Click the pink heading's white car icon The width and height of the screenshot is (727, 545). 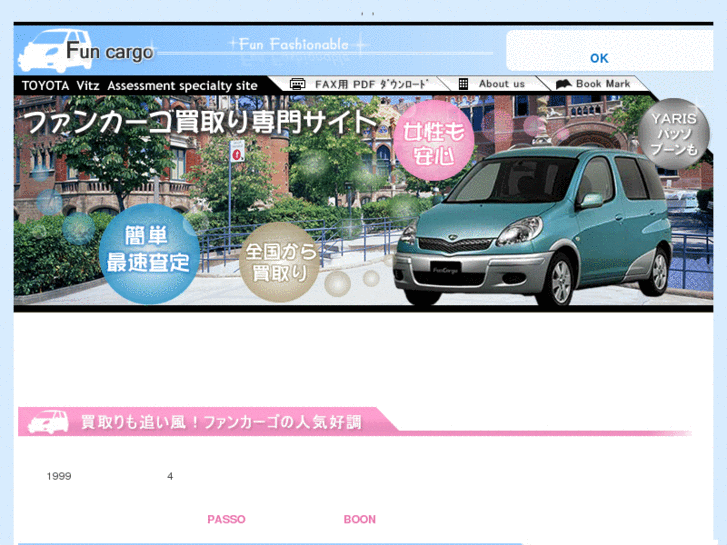tap(48, 422)
